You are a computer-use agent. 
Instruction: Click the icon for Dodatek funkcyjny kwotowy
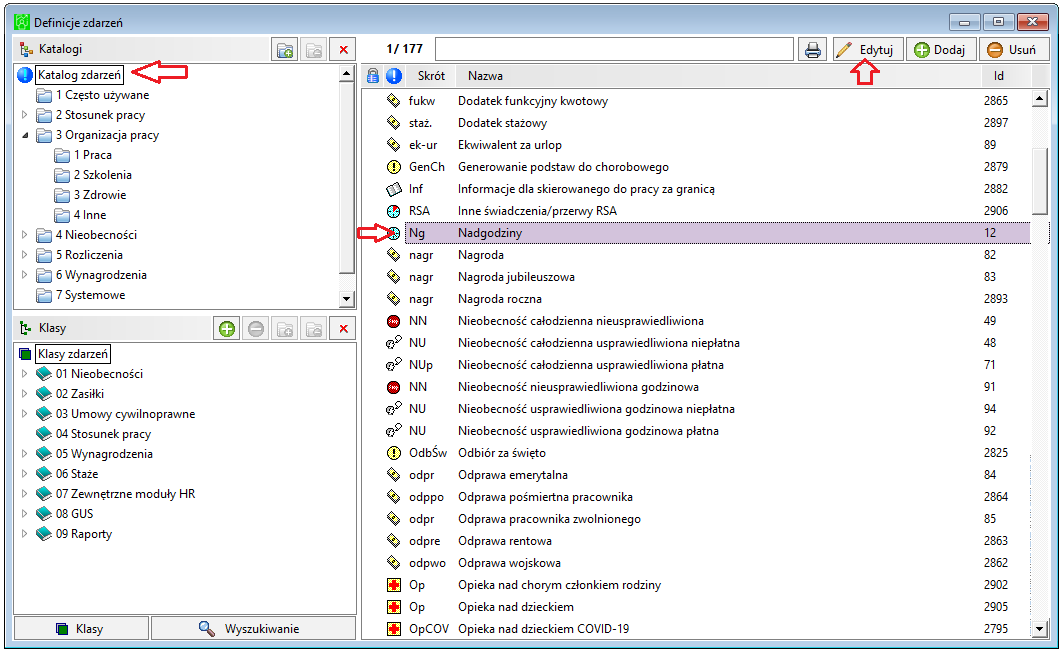pyautogui.click(x=393, y=101)
